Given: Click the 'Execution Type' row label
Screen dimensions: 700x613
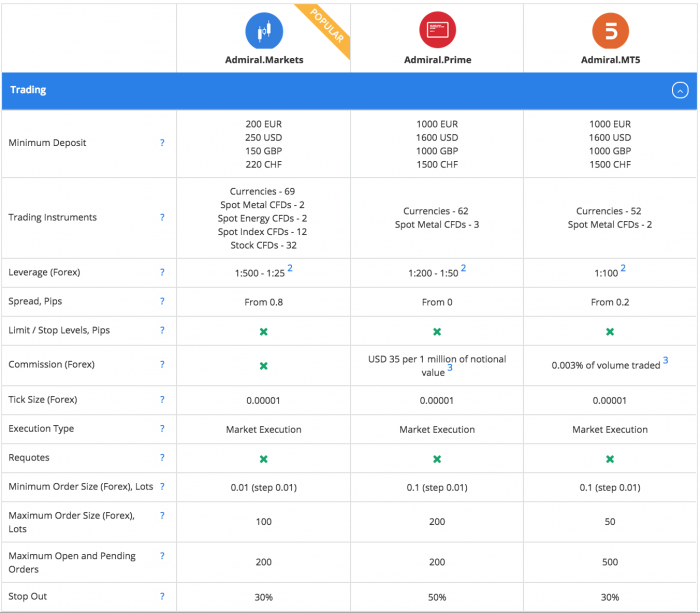Looking at the screenshot, I should click(41, 429).
